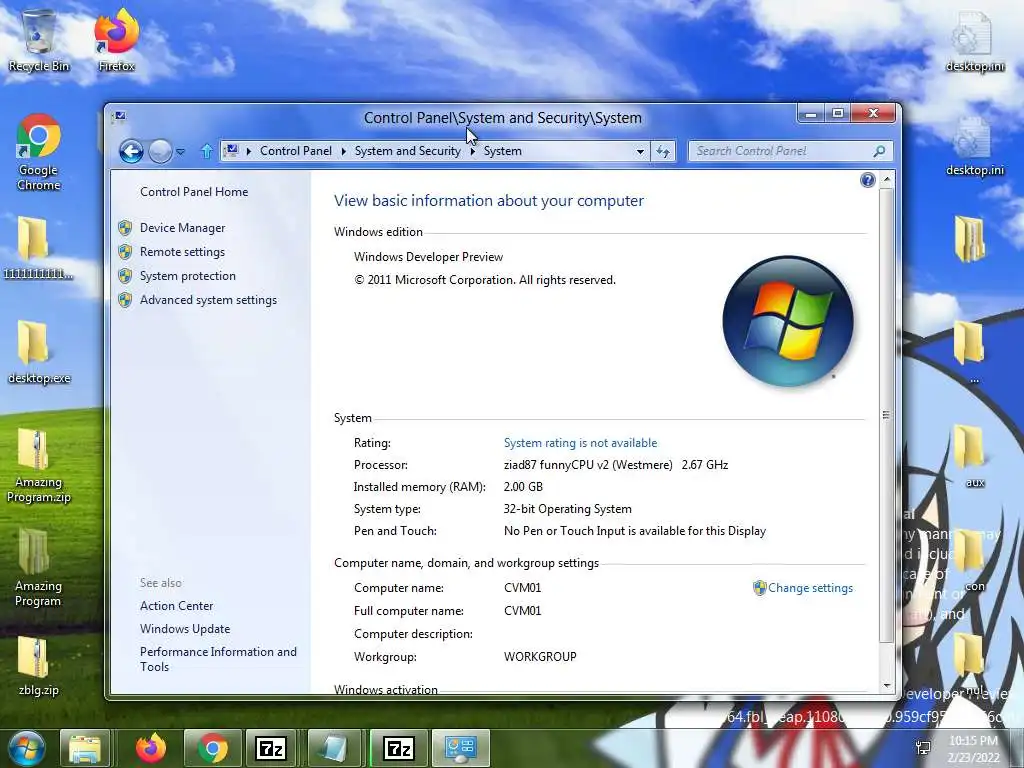The height and width of the screenshot is (768, 1024).
Task: Open Remote settings
Action: (x=182, y=251)
